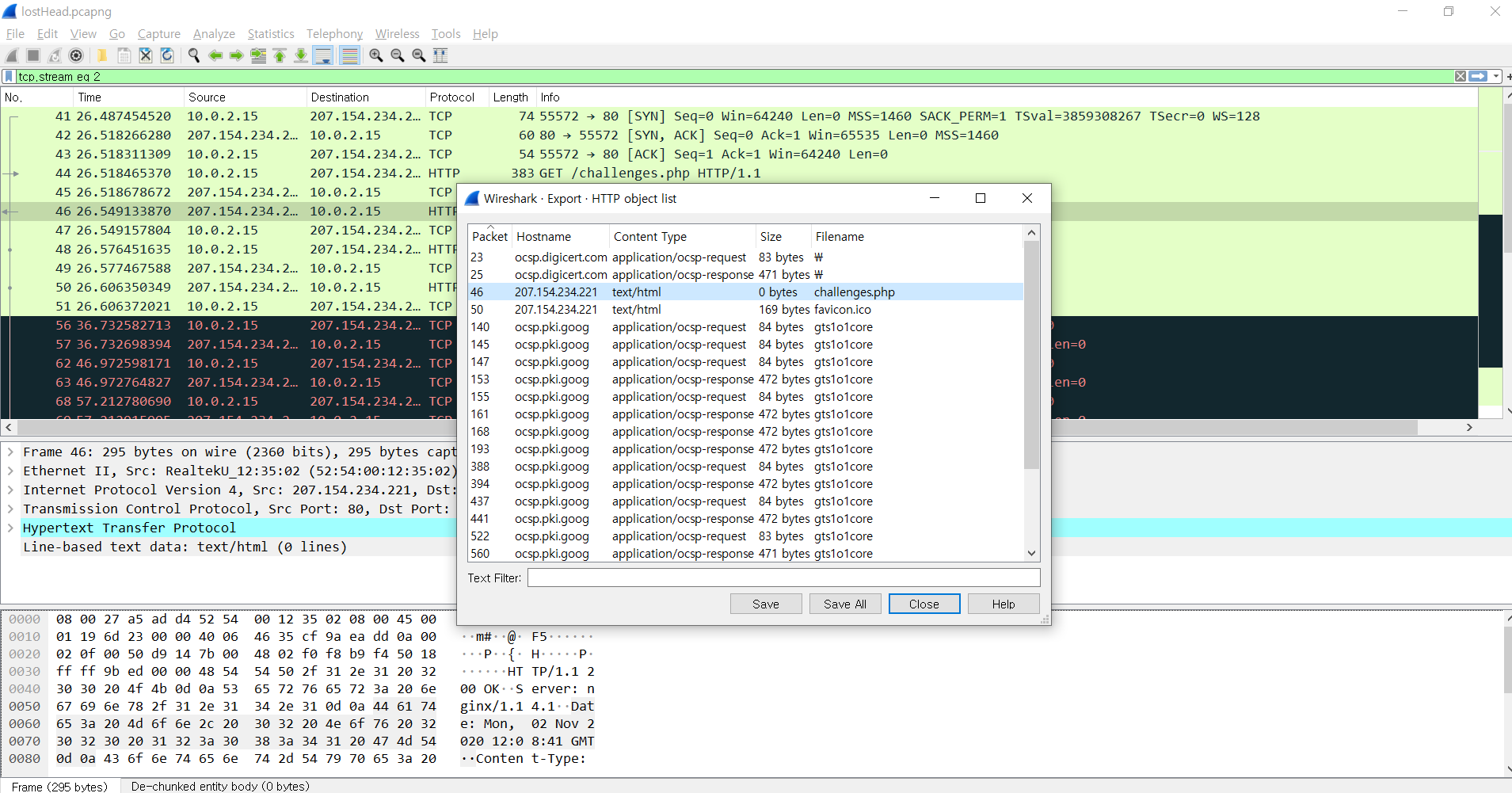This screenshot has width=1512, height=793.
Task: Open the File menu
Action: [15, 34]
